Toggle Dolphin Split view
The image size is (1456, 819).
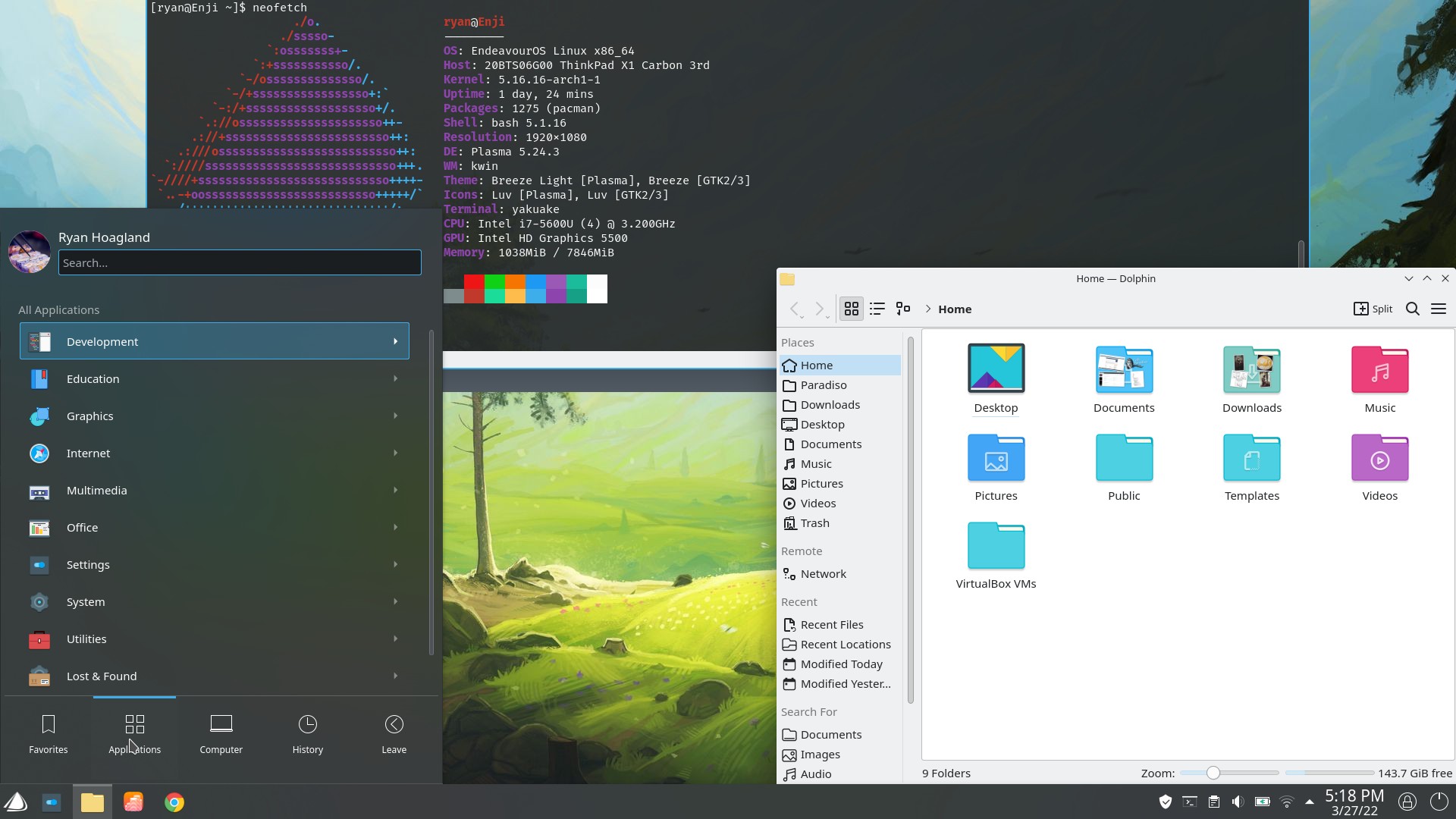1373,309
